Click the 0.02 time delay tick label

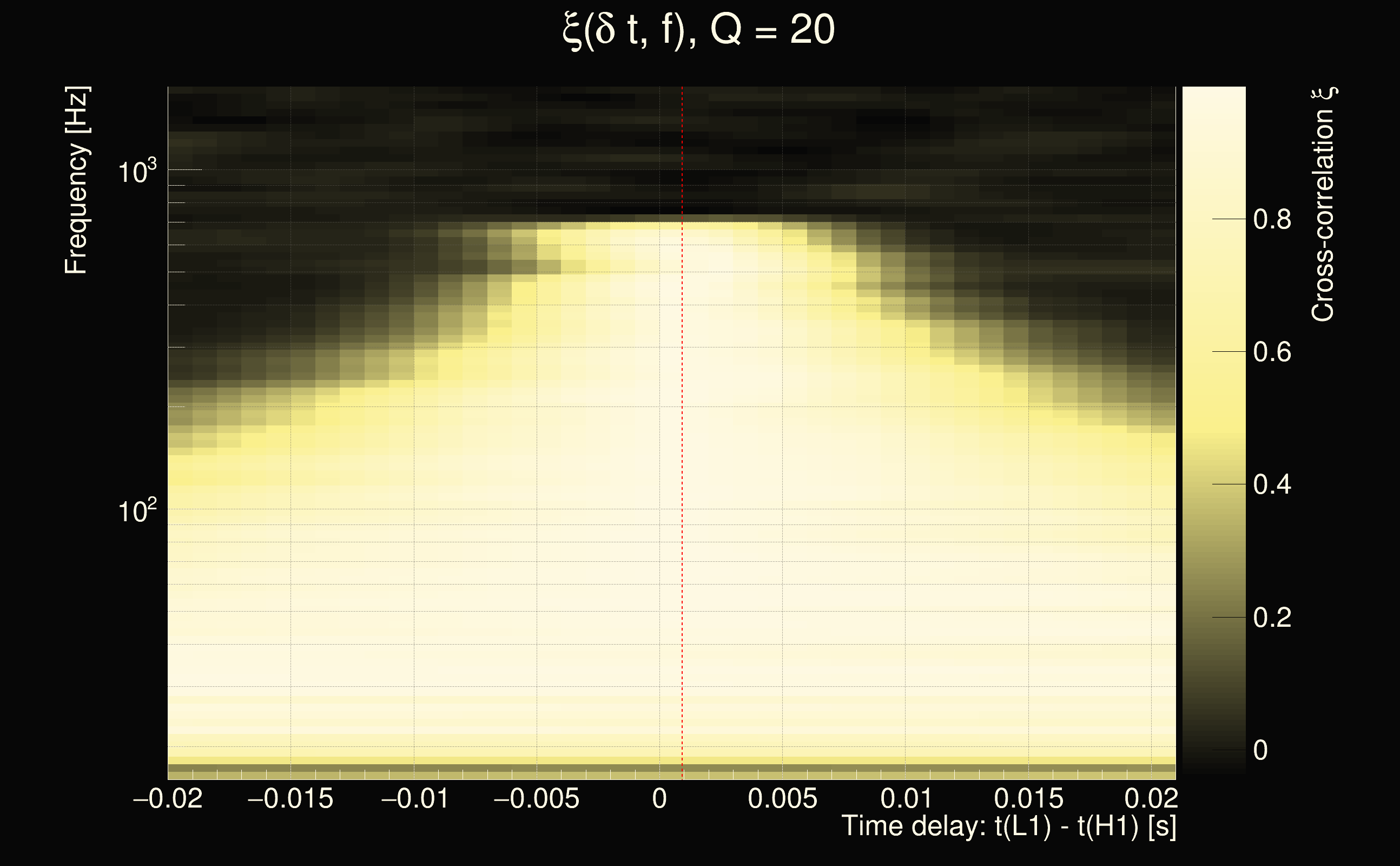tap(1151, 798)
